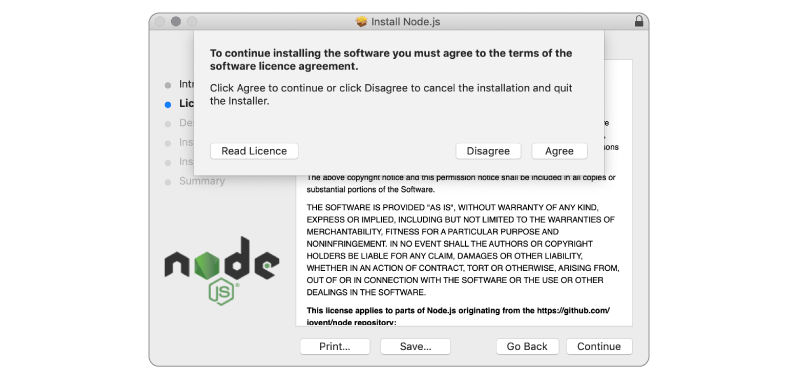The height and width of the screenshot is (378, 797).
Task: Click inside the licence text area
Action: [x=464, y=249]
